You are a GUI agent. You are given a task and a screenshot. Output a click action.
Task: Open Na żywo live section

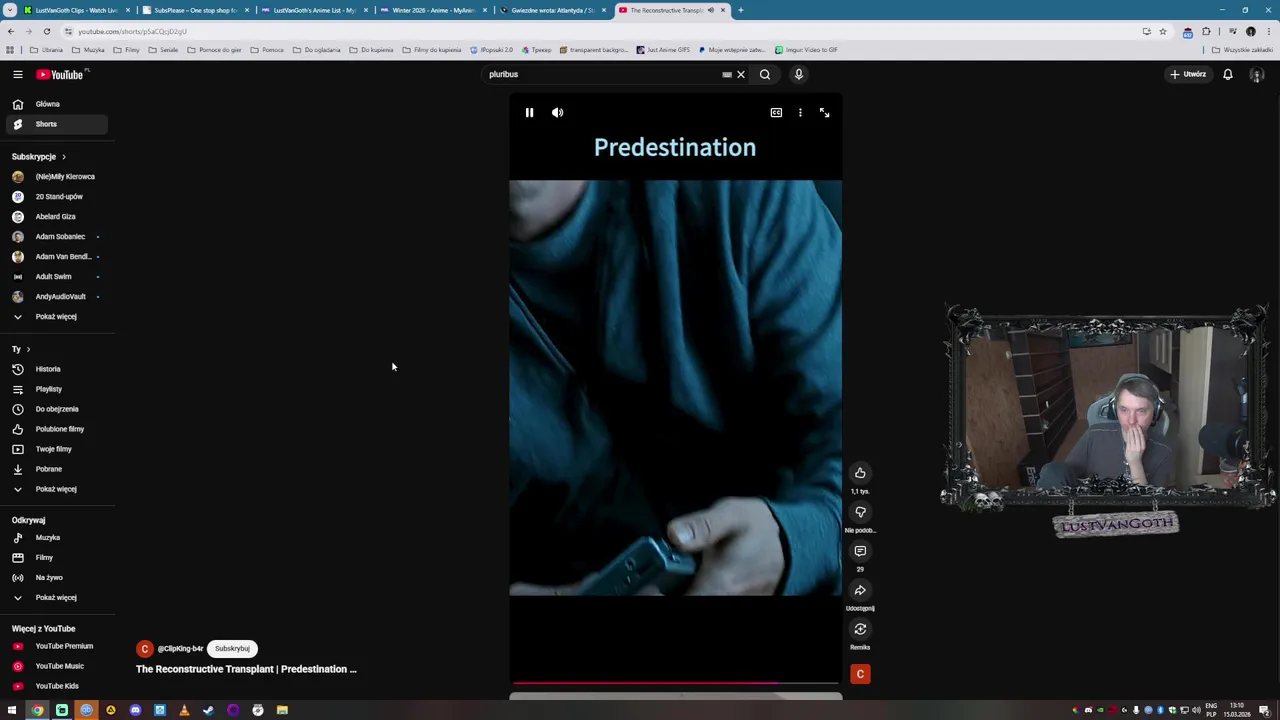pos(56,578)
